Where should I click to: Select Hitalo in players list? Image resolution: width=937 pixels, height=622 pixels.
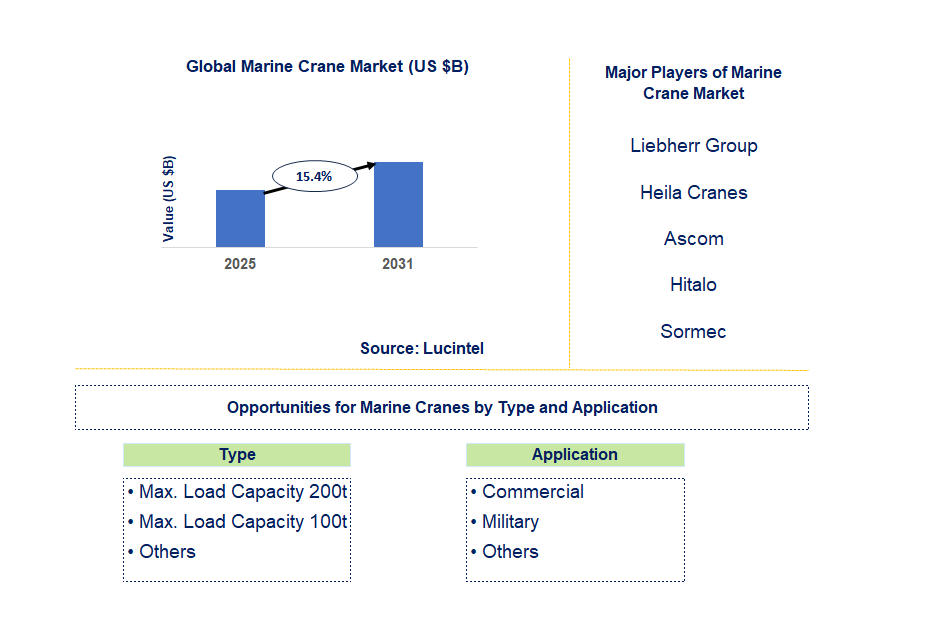pyautogui.click(x=693, y=284)
